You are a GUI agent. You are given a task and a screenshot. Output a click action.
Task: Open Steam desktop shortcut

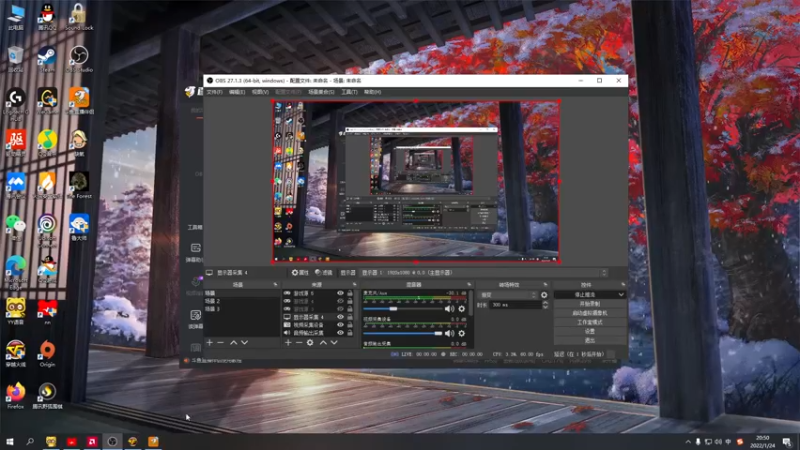pos(47,59)
